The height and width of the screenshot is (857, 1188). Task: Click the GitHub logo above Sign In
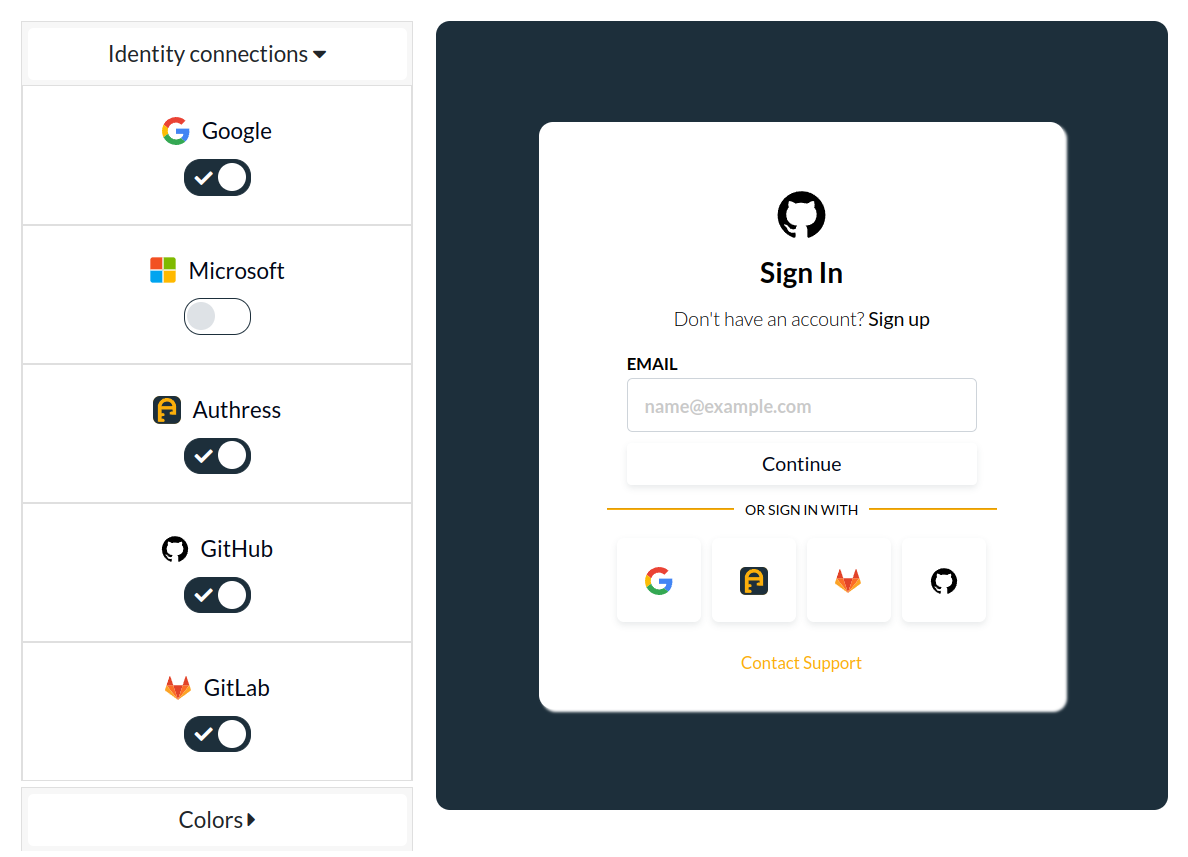[x=801, y=214]
